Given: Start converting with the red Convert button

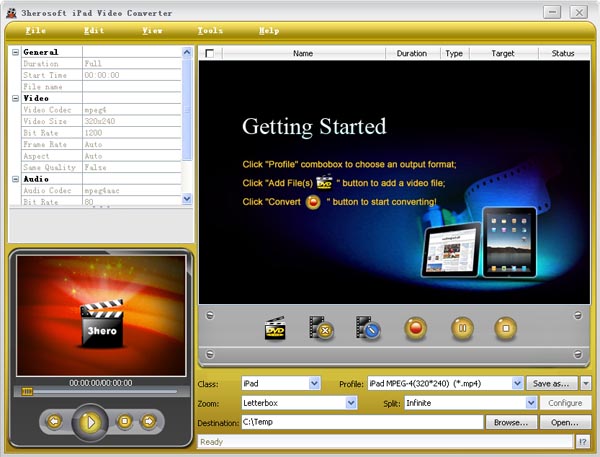Looking at the screenshot, I should 416,328.
